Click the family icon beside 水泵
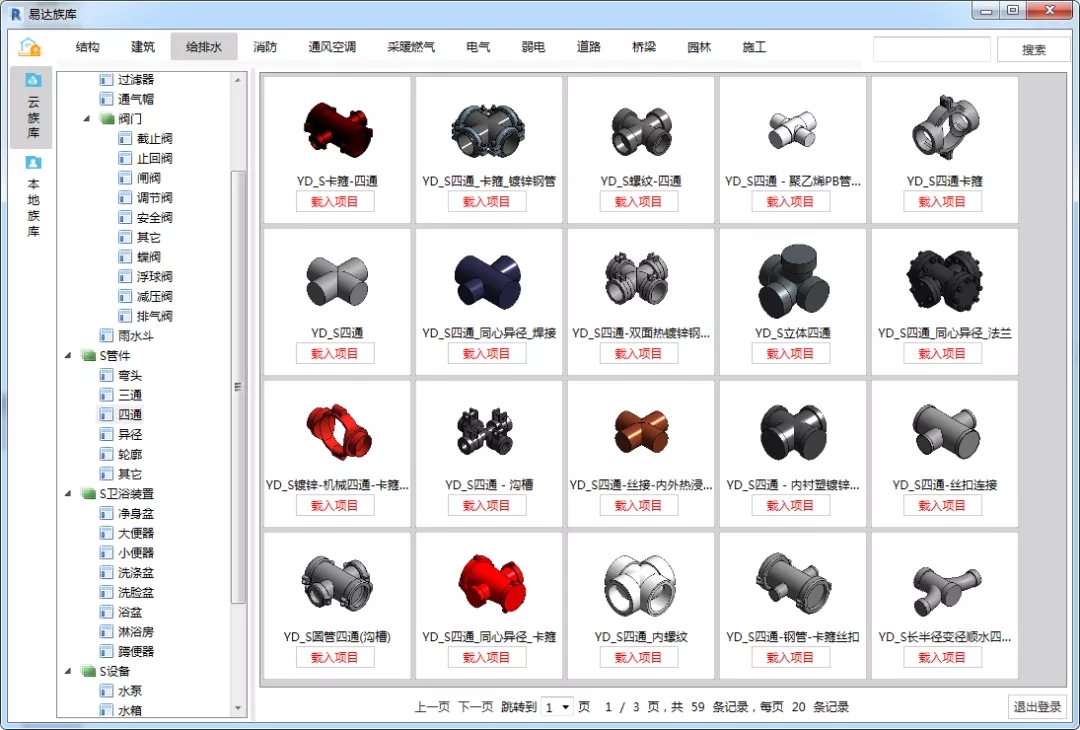 106,691
